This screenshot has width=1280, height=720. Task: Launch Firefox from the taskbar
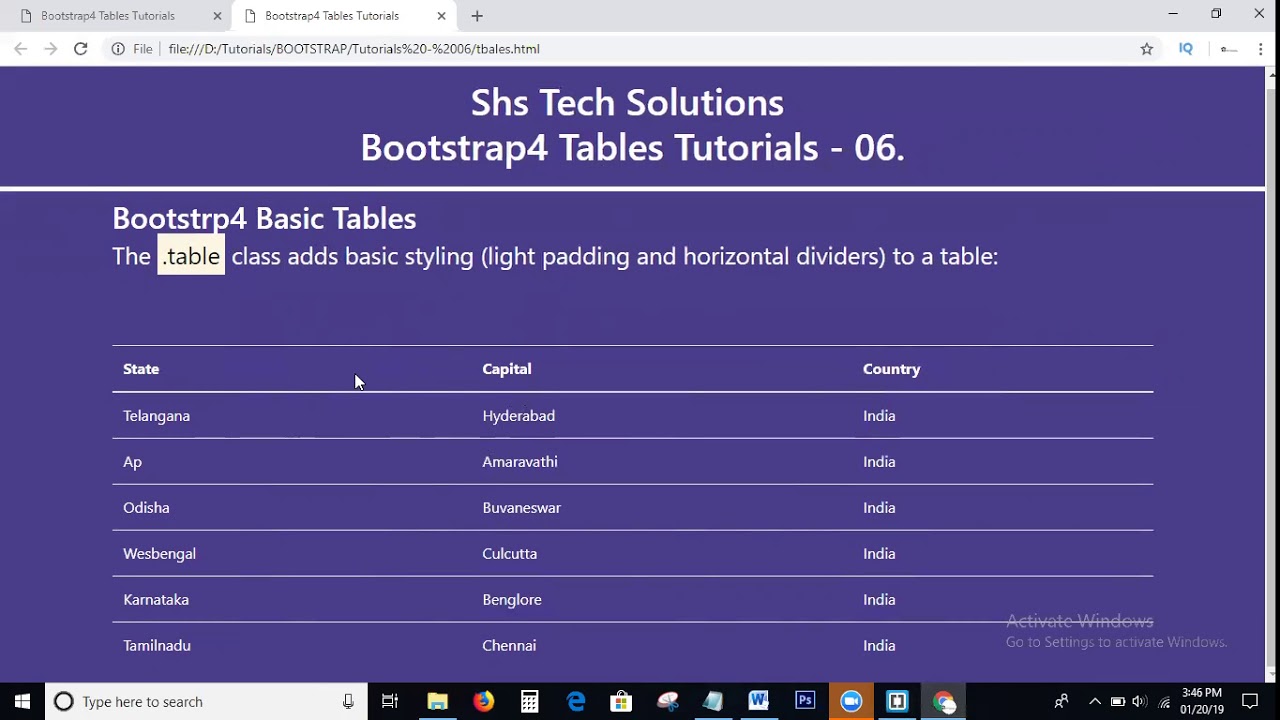(483, 701)
